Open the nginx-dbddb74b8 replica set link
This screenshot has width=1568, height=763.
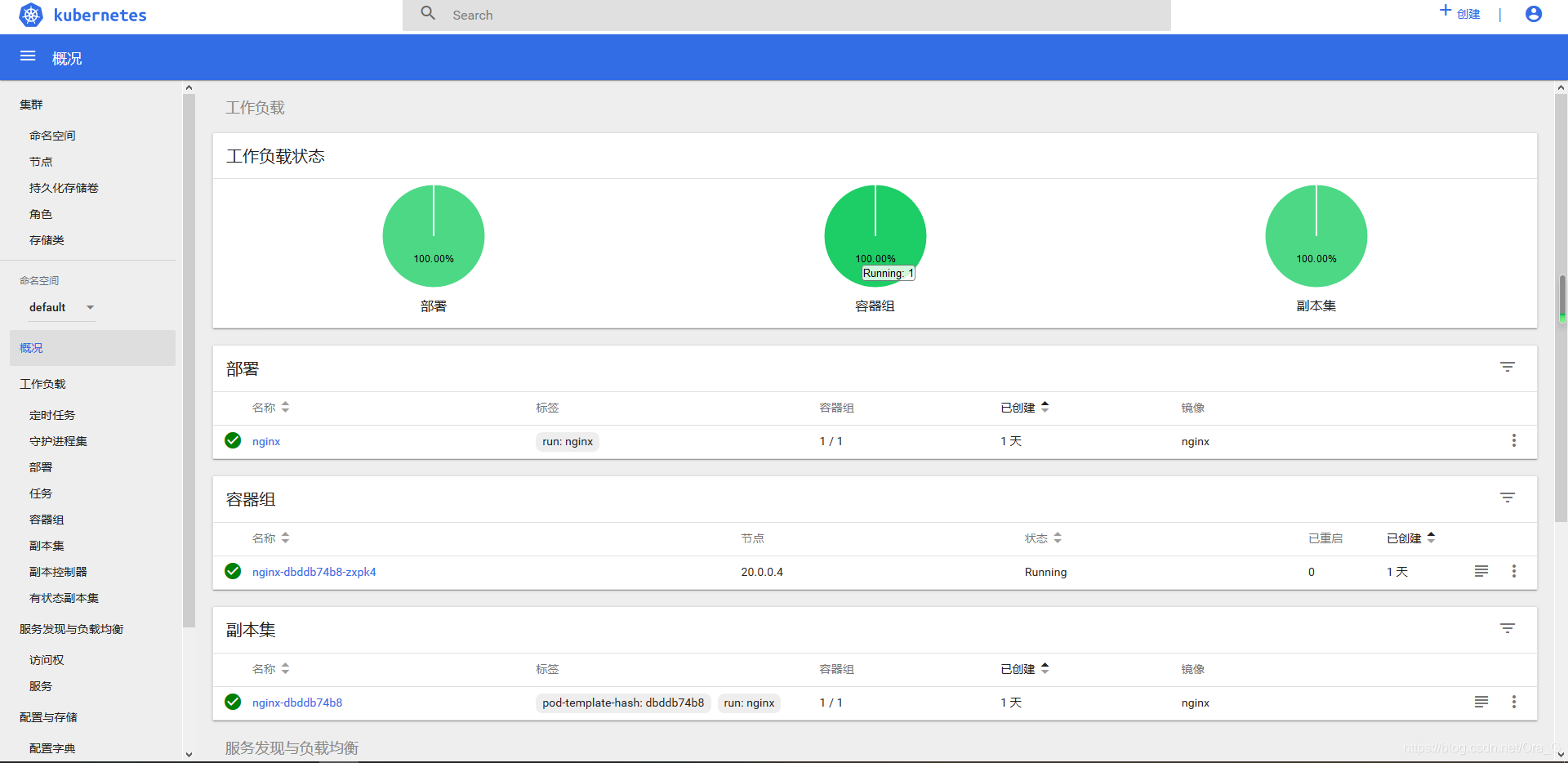click(x=297, y=703)
